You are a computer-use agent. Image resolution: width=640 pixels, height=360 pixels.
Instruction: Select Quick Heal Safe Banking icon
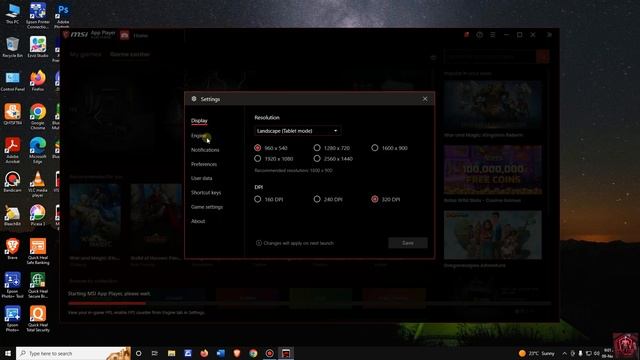tap(38, 251)
